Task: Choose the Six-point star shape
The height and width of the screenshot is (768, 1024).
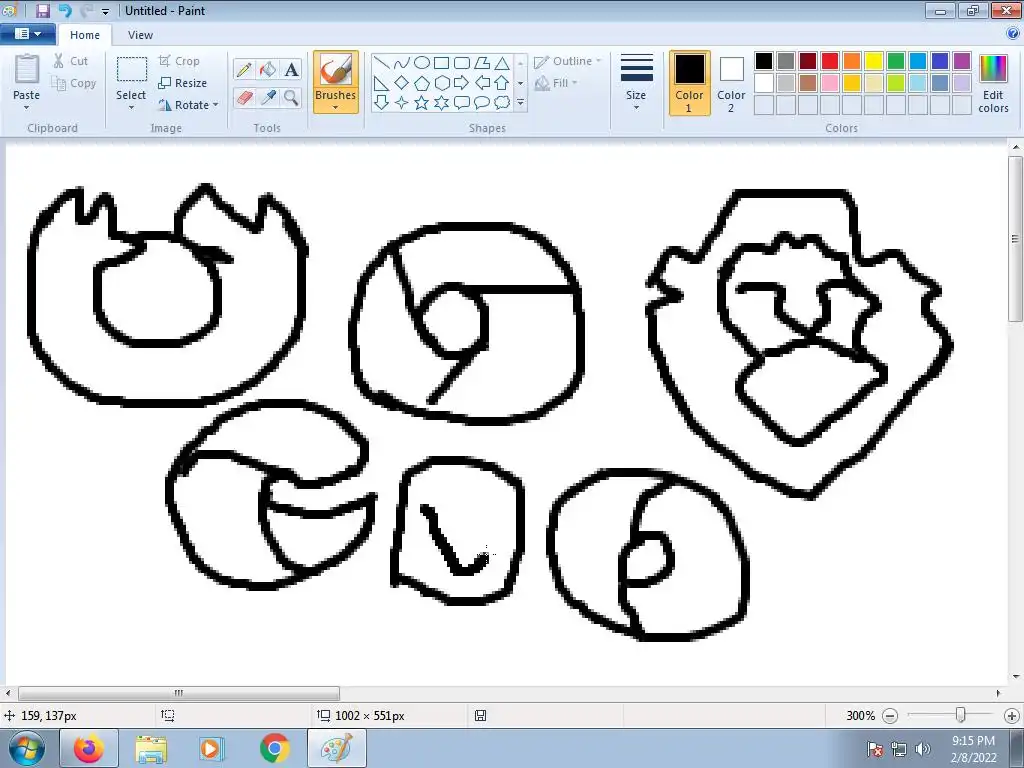Action: (441, 103)
